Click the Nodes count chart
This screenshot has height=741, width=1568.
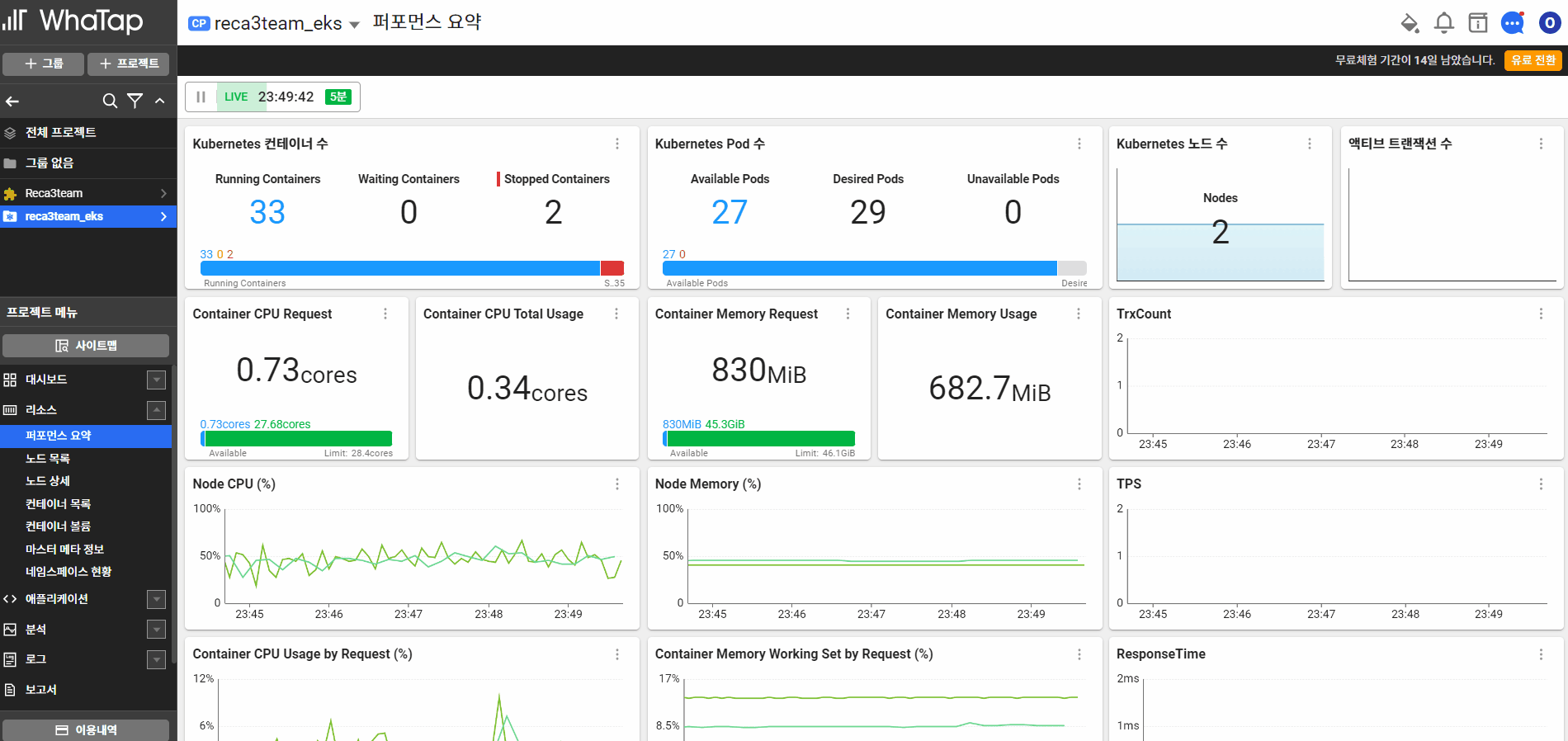point(1221,225)
